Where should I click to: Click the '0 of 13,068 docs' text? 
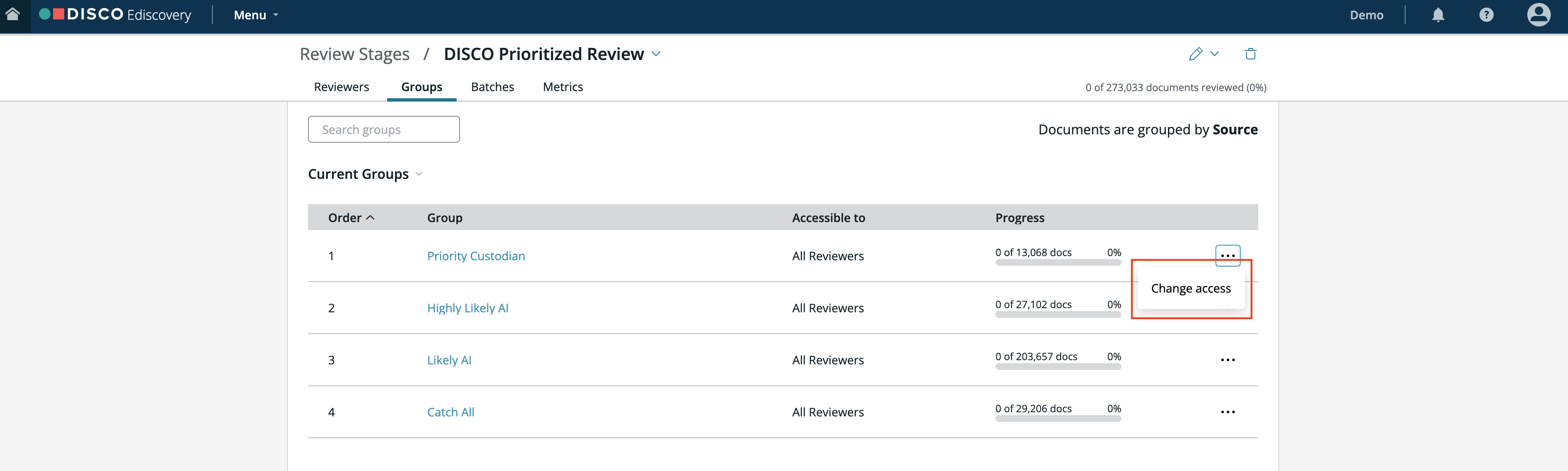point(1034,253)
